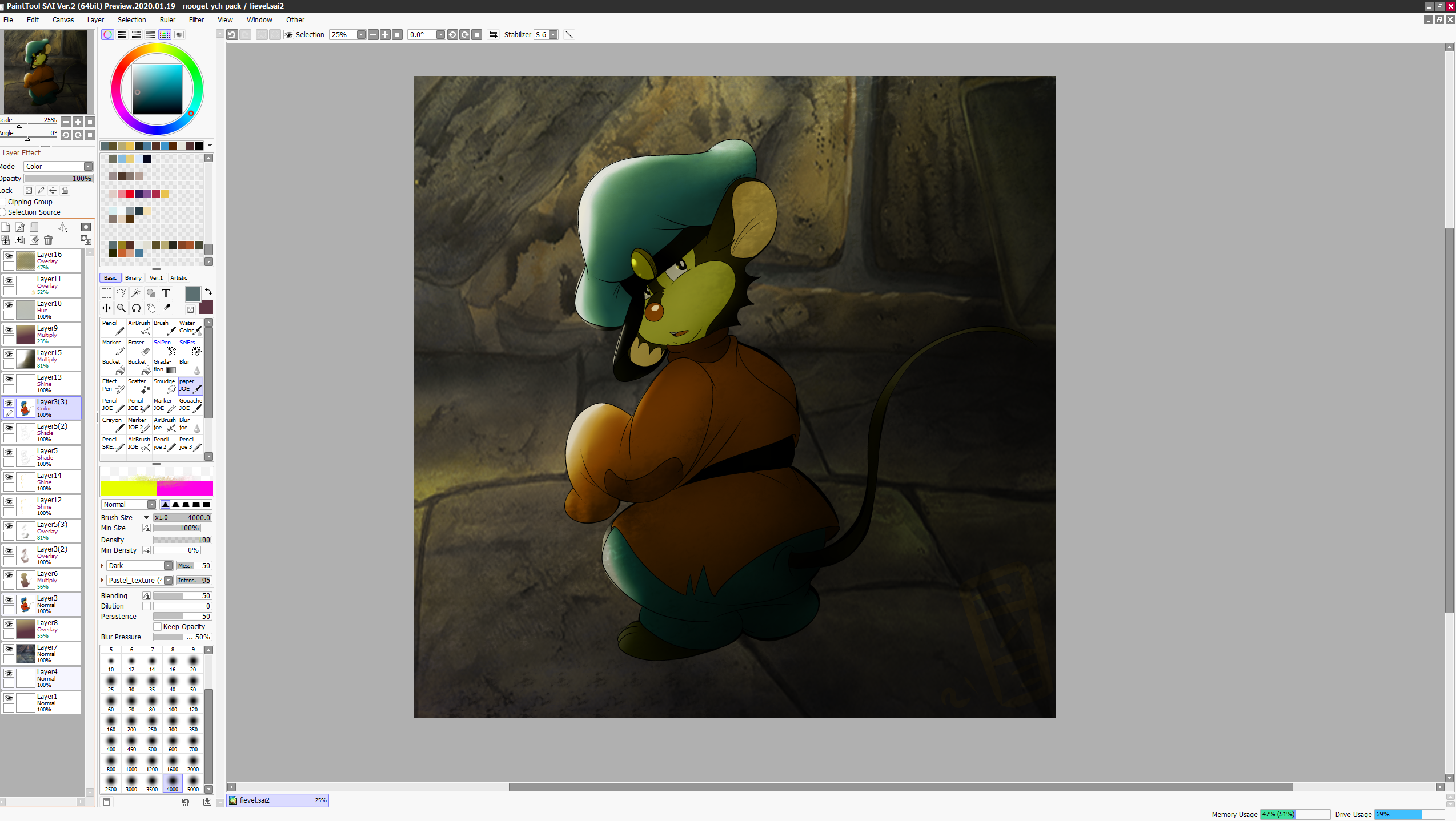The width and height of the screenshot is (1456, 821).
Task: Hide Layer7 using its eye icon
Action: click(x=9, y=649)
